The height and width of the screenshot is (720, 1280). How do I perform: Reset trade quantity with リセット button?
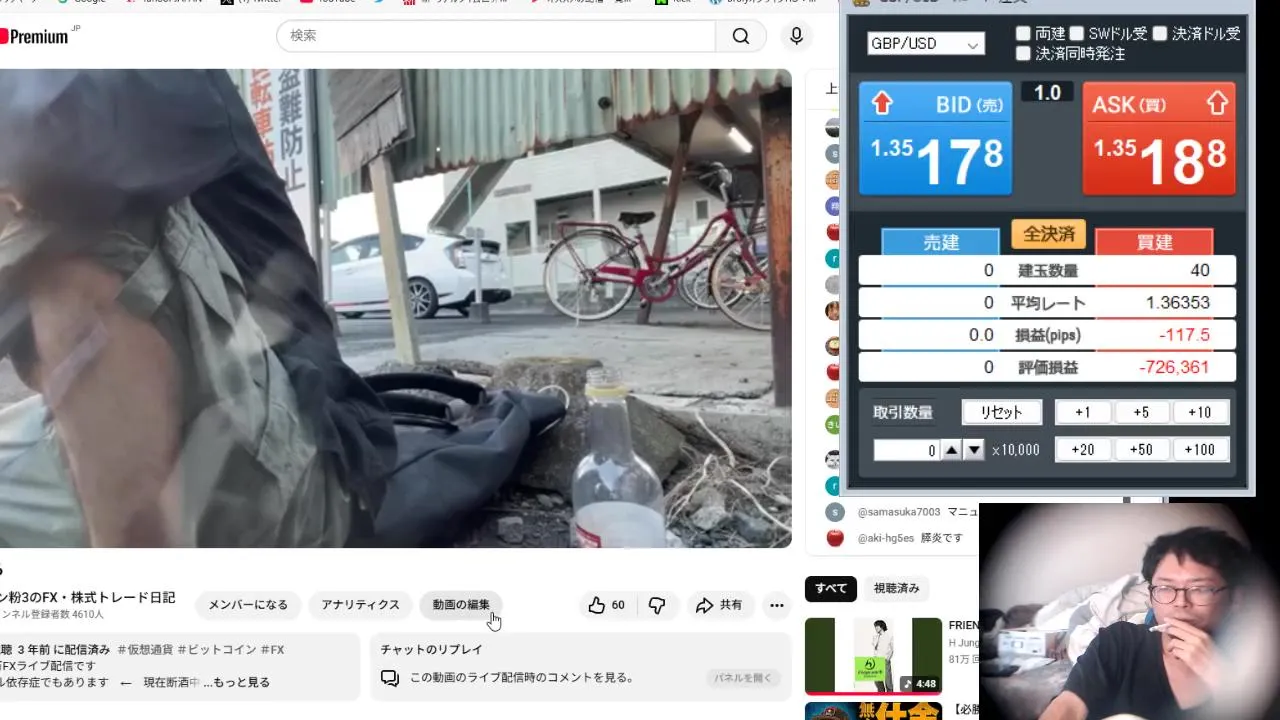tap(1002, 412)
